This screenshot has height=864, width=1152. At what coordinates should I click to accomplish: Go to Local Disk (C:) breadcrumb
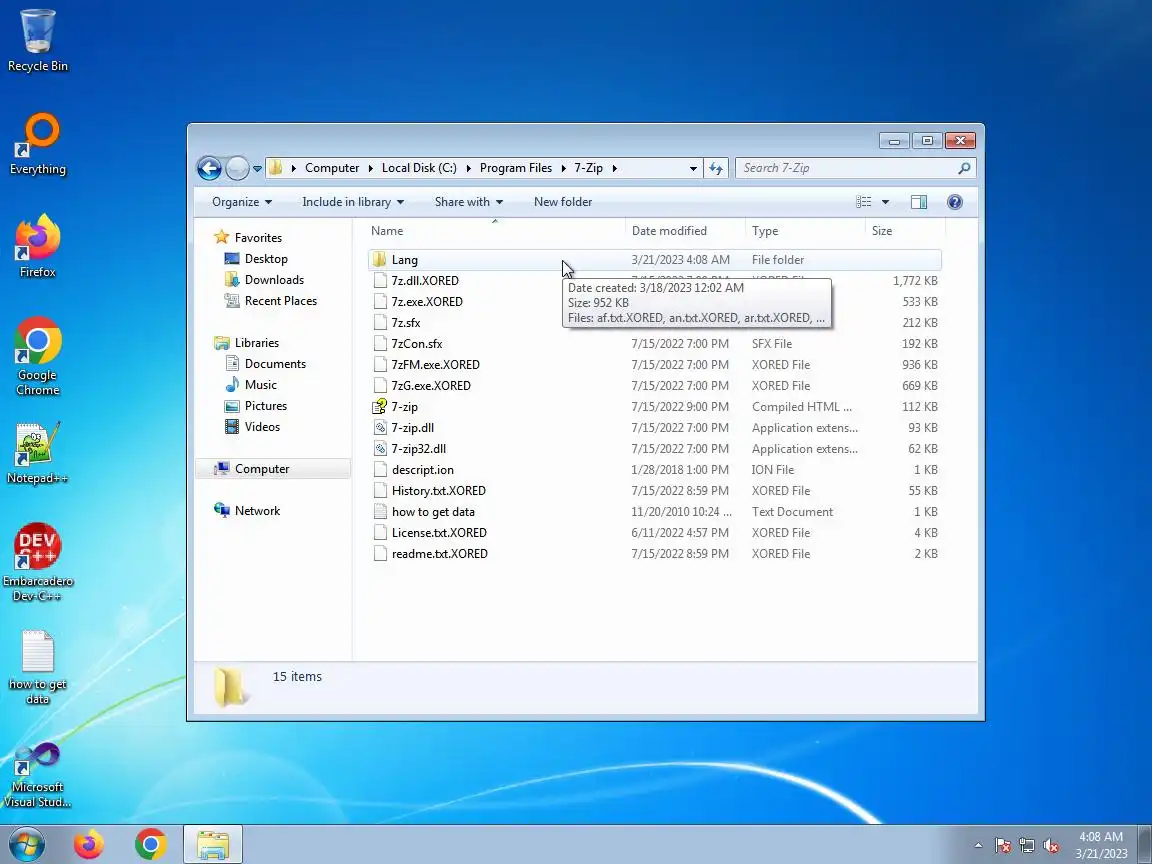[419, 168]
